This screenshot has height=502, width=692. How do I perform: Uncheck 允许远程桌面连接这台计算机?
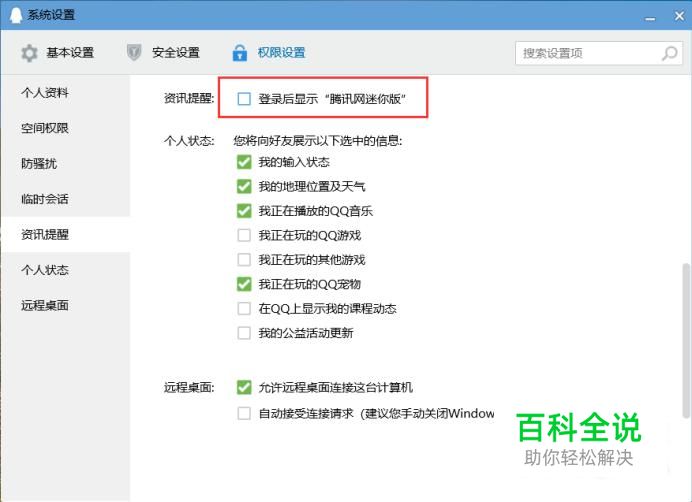[x=244, y=387]
